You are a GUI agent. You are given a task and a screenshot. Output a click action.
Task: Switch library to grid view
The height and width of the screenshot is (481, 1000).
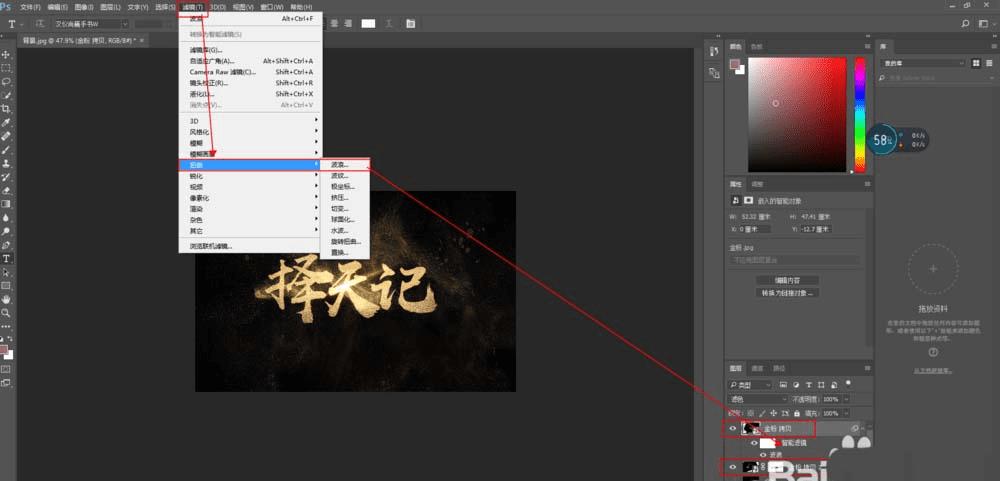coord(976,63)
